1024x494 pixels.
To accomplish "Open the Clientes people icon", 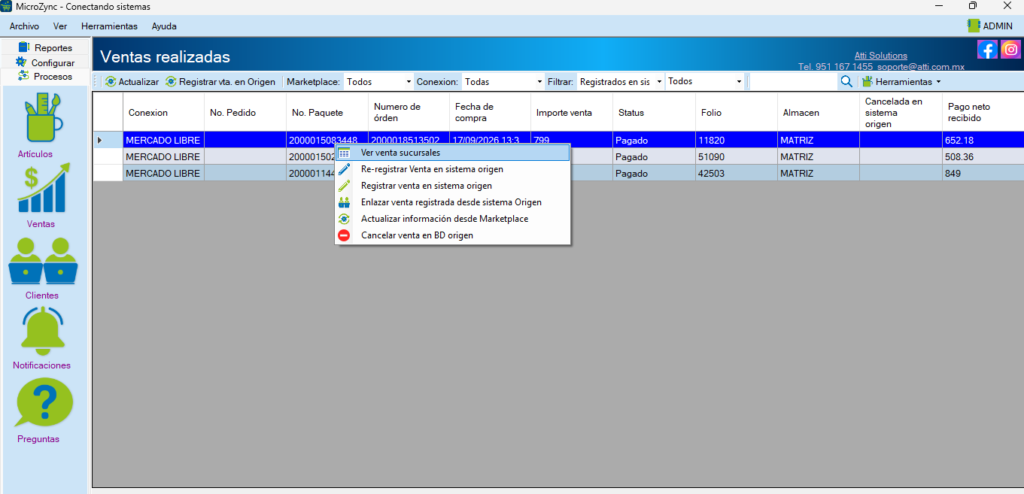I will [x=42, y=261].
